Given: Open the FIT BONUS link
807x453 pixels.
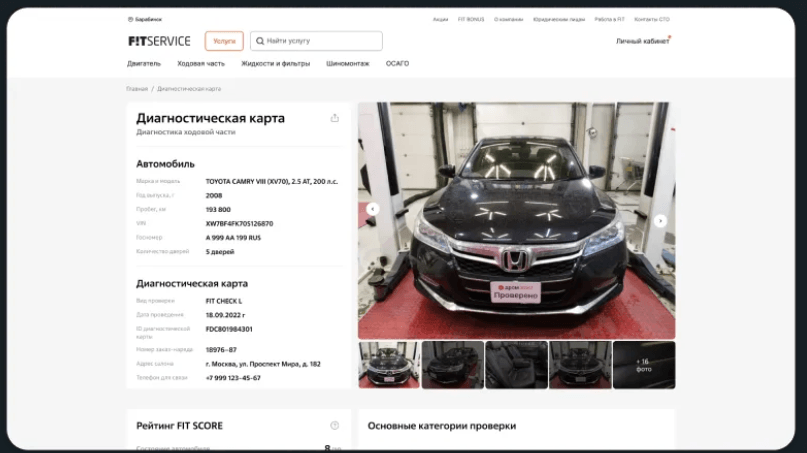Looking at the screenshot, I should (x=471, y=20).
